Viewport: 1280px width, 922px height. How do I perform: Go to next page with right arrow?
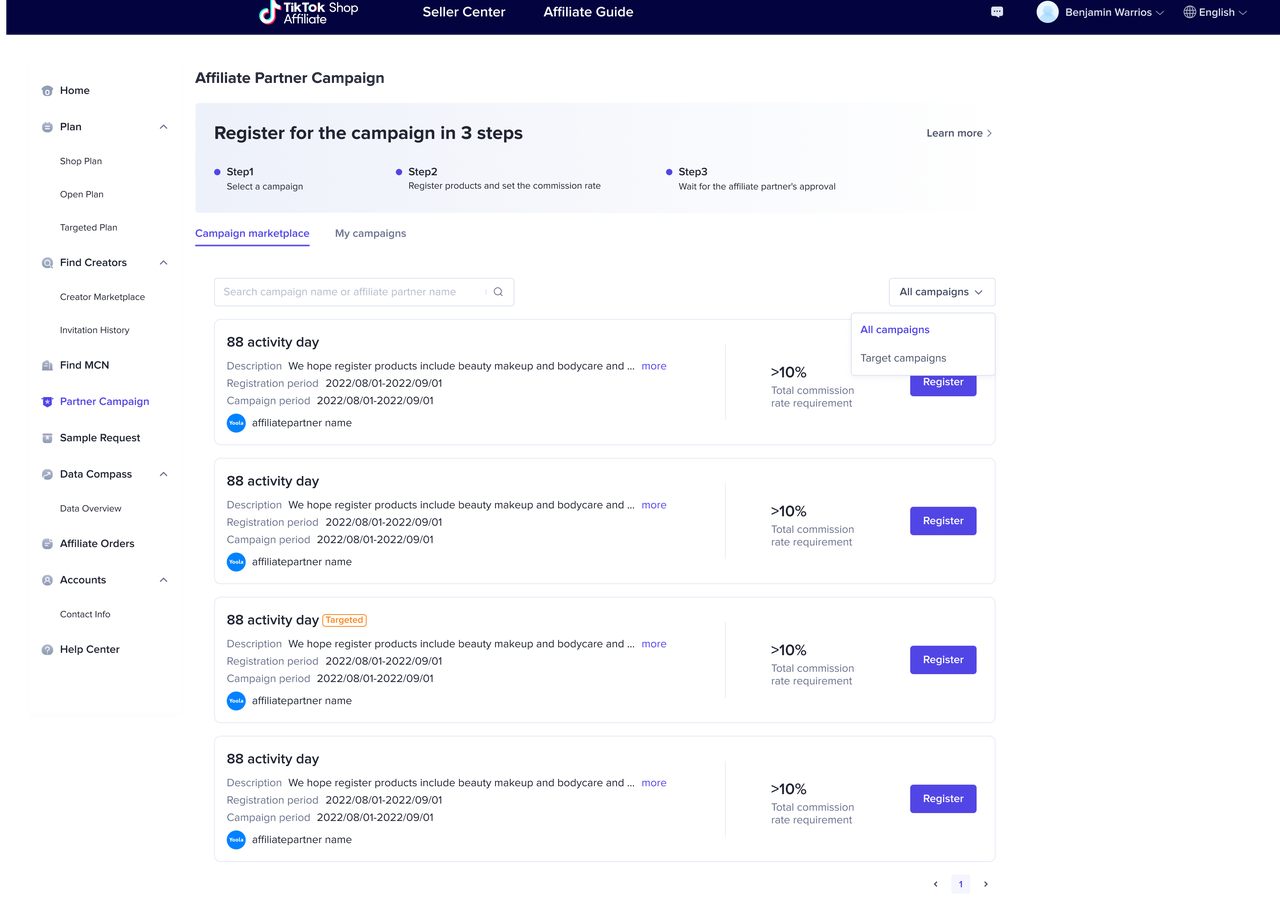pos(986,884)
